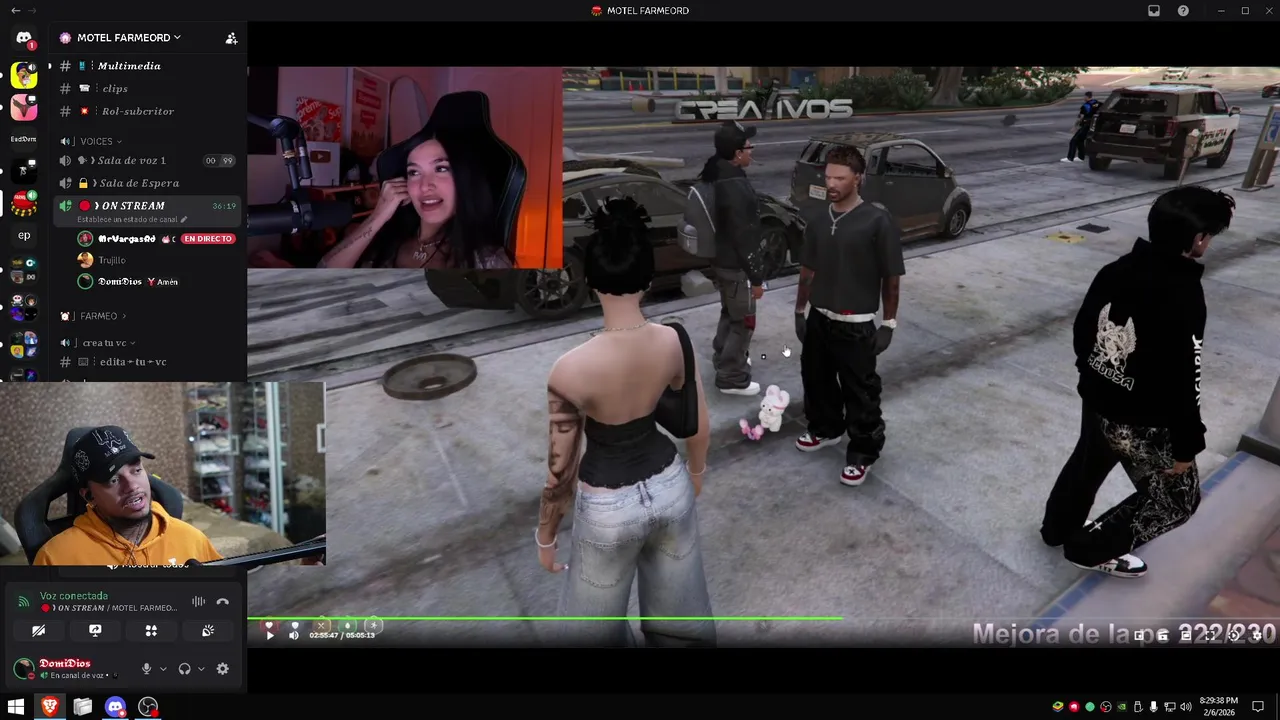Screen dimensions: 1280x720
Task: Click streamer webcam thumbnail top-left of stream
Action: coord(405,167)
